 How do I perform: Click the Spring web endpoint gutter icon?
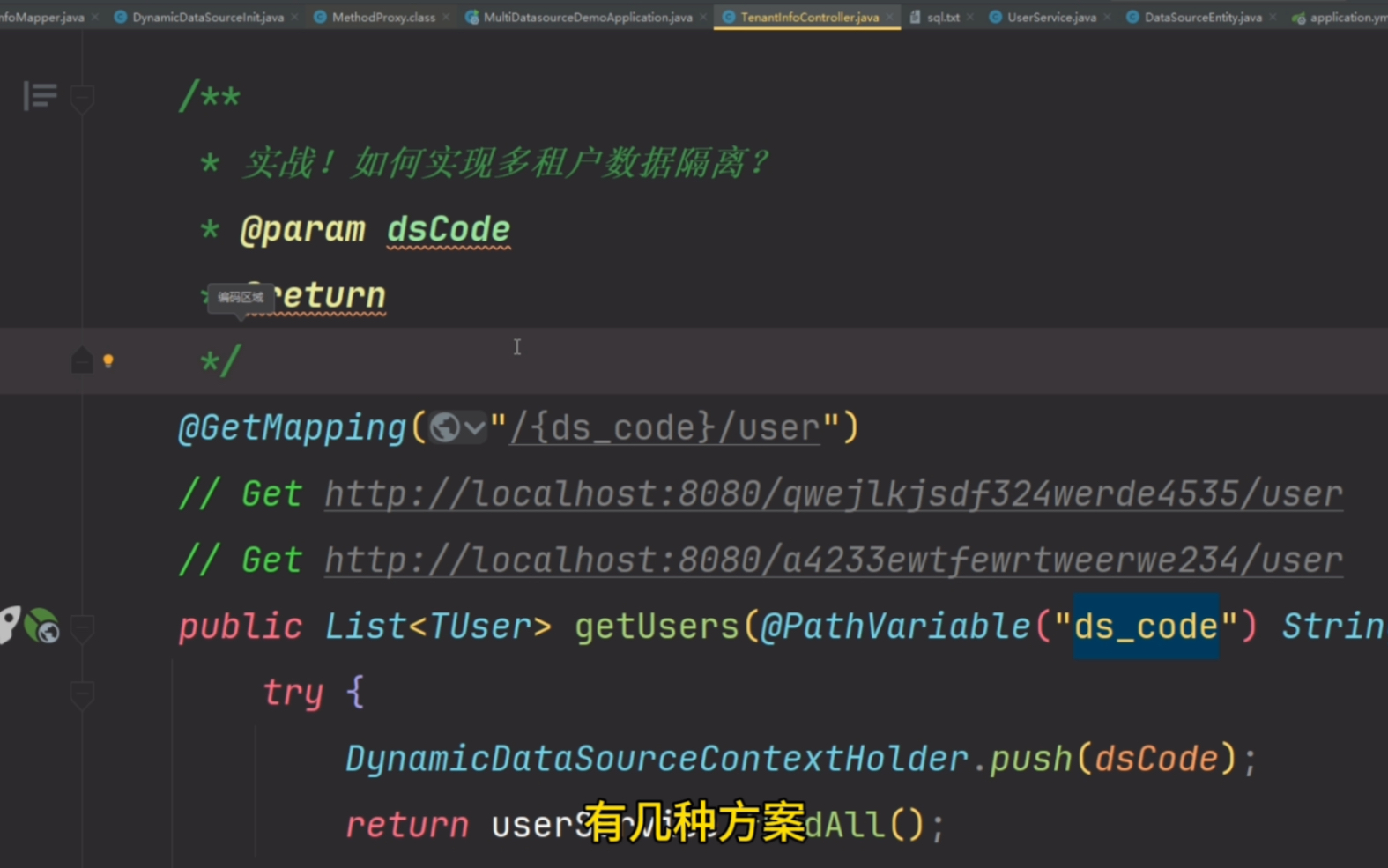(41, 627)
